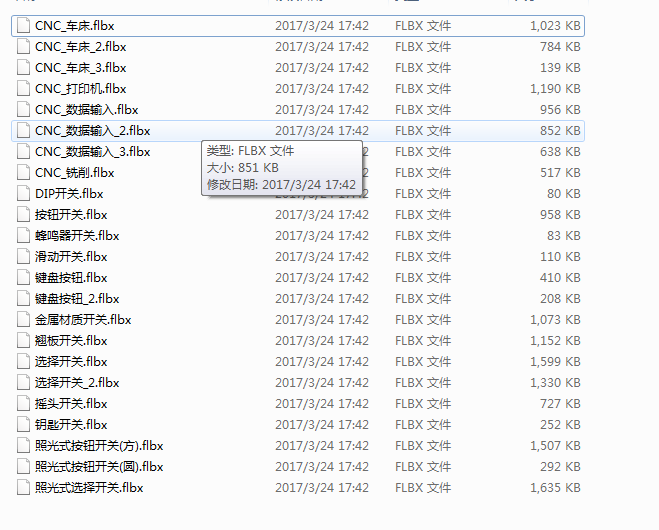Select the 按钮开关.flbx file
Viewport: 659px width, 530px height.
71,215
